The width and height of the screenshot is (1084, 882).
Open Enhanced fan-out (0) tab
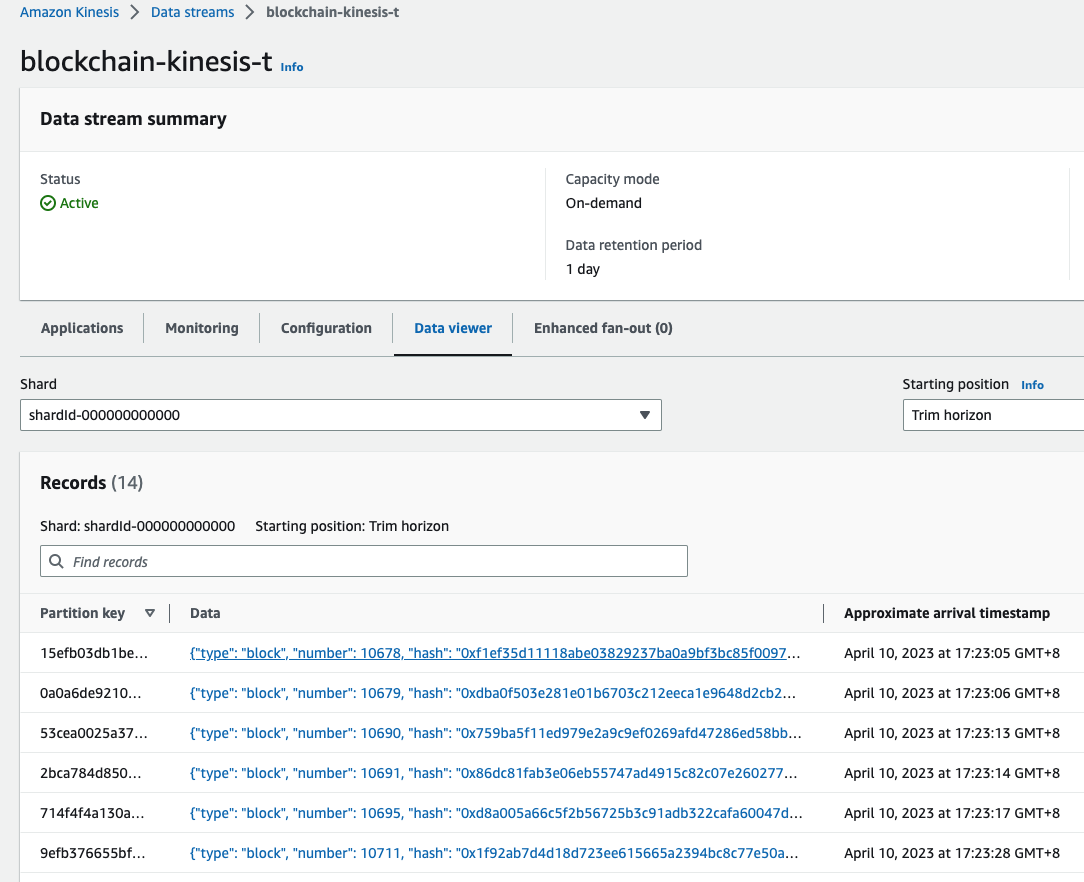coord(603,328)
